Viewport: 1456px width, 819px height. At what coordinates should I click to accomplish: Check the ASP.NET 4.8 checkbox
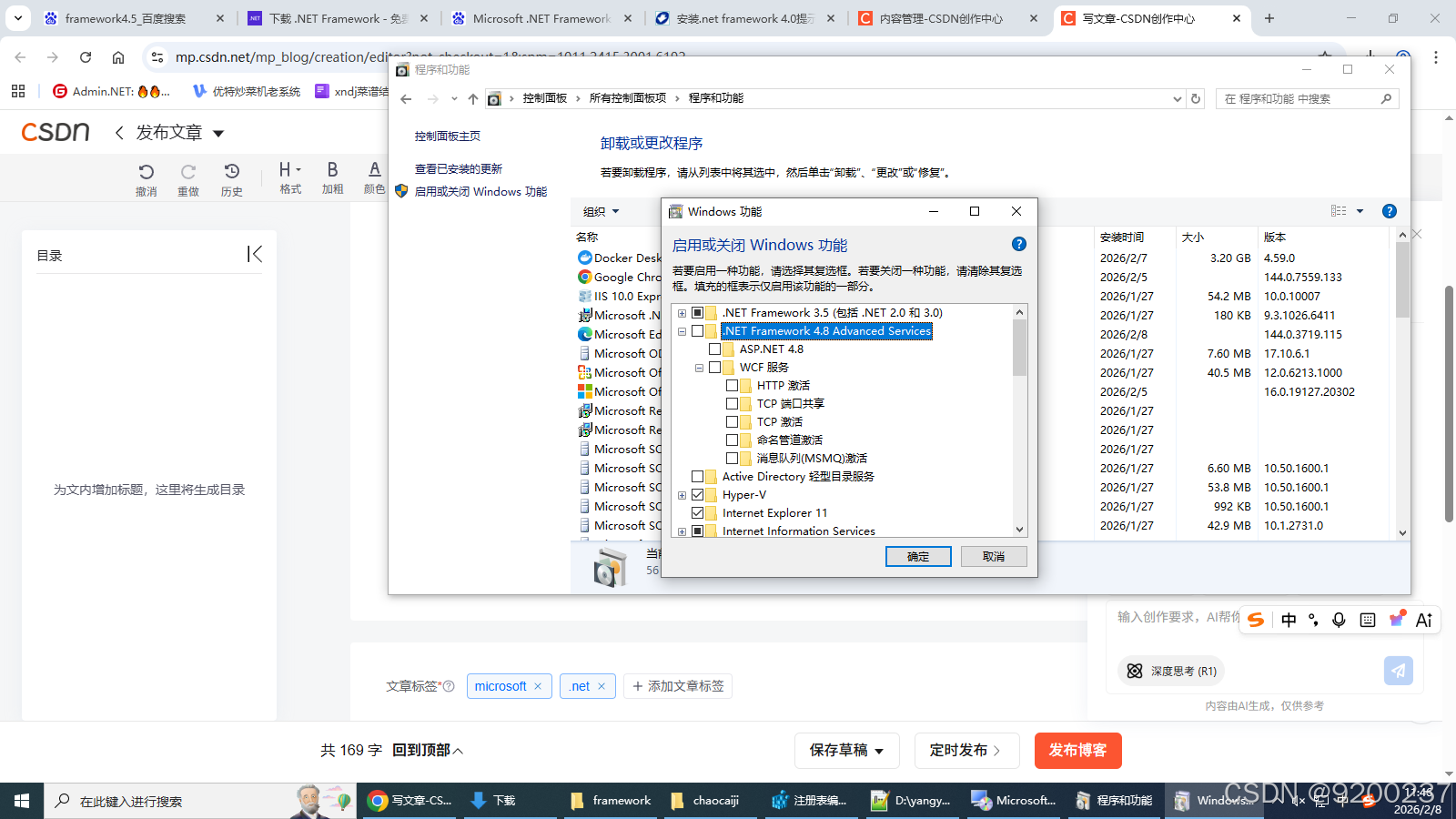click(x=715, y=349)
